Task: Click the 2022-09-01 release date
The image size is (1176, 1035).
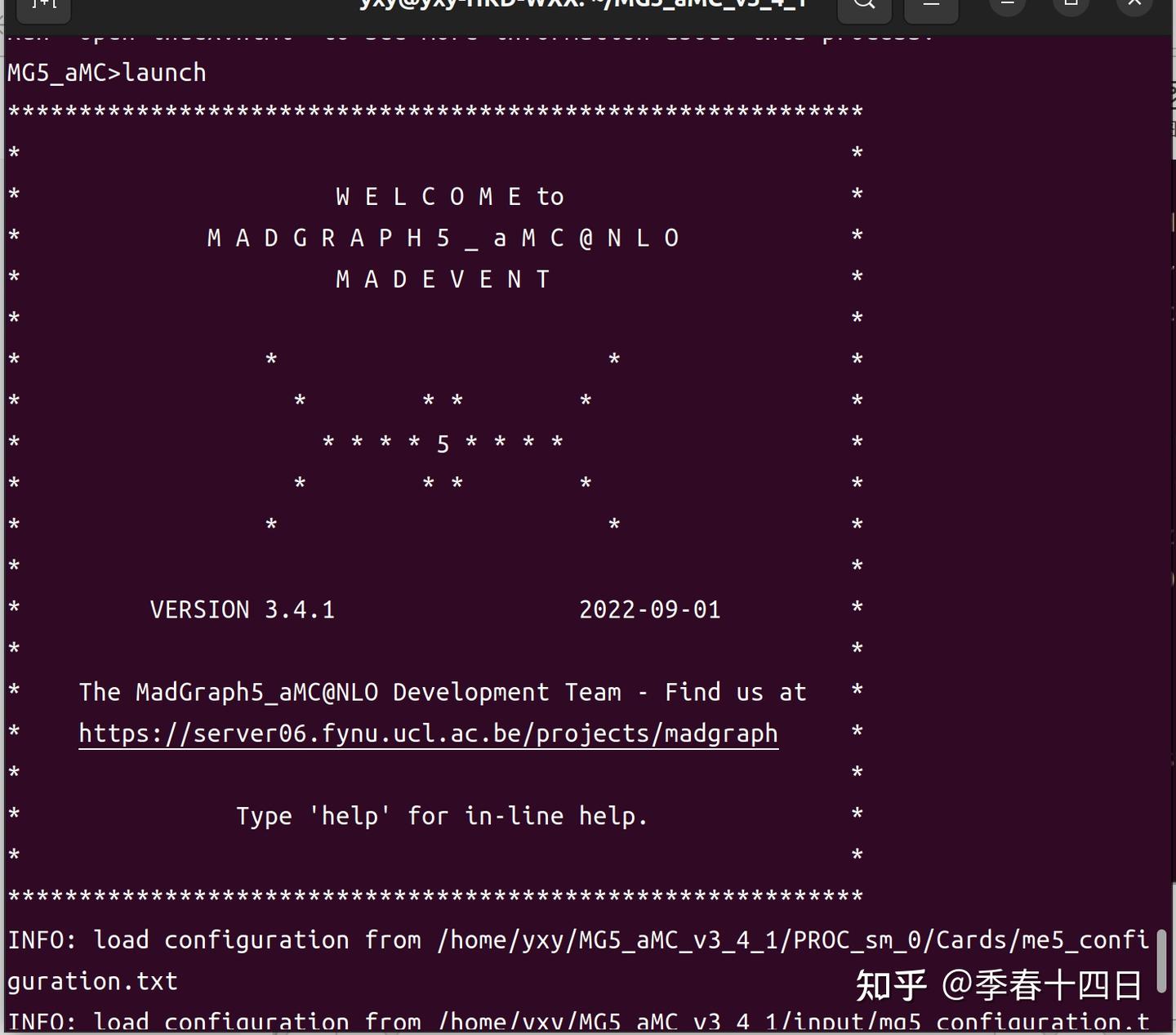Action: pyautogui.click(x=650, y=610)
